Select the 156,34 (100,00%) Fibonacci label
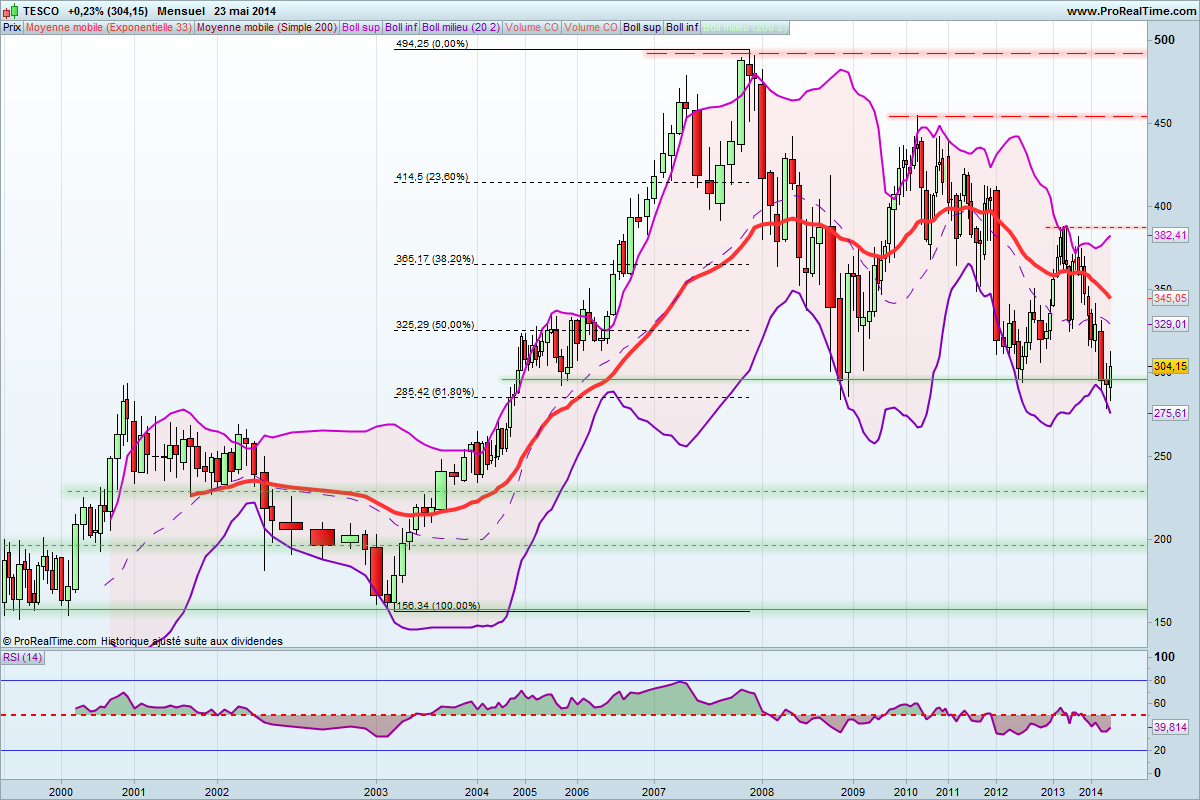Viewport: 1200px width, 800px height. [x=438, y=606]
